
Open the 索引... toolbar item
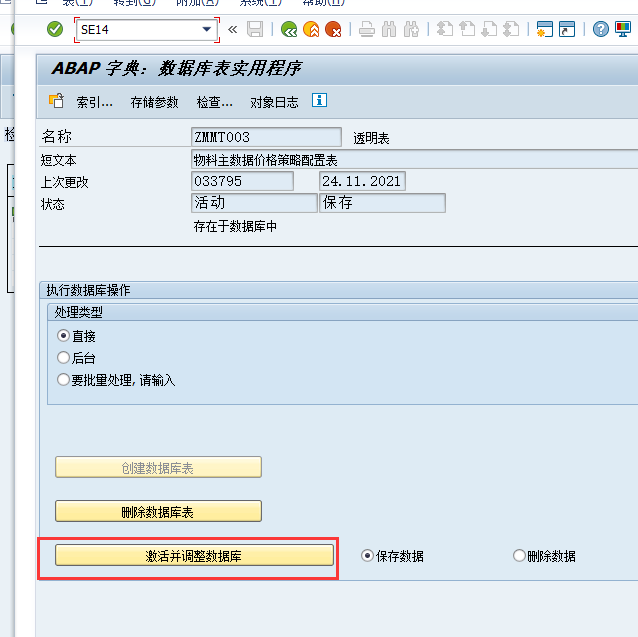pos(83,102)
